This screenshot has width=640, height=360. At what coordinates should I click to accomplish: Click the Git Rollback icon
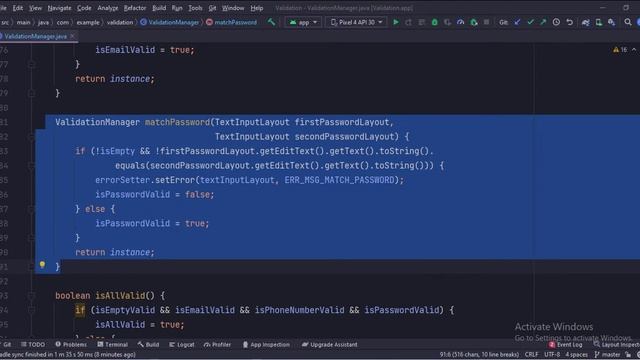569,22
